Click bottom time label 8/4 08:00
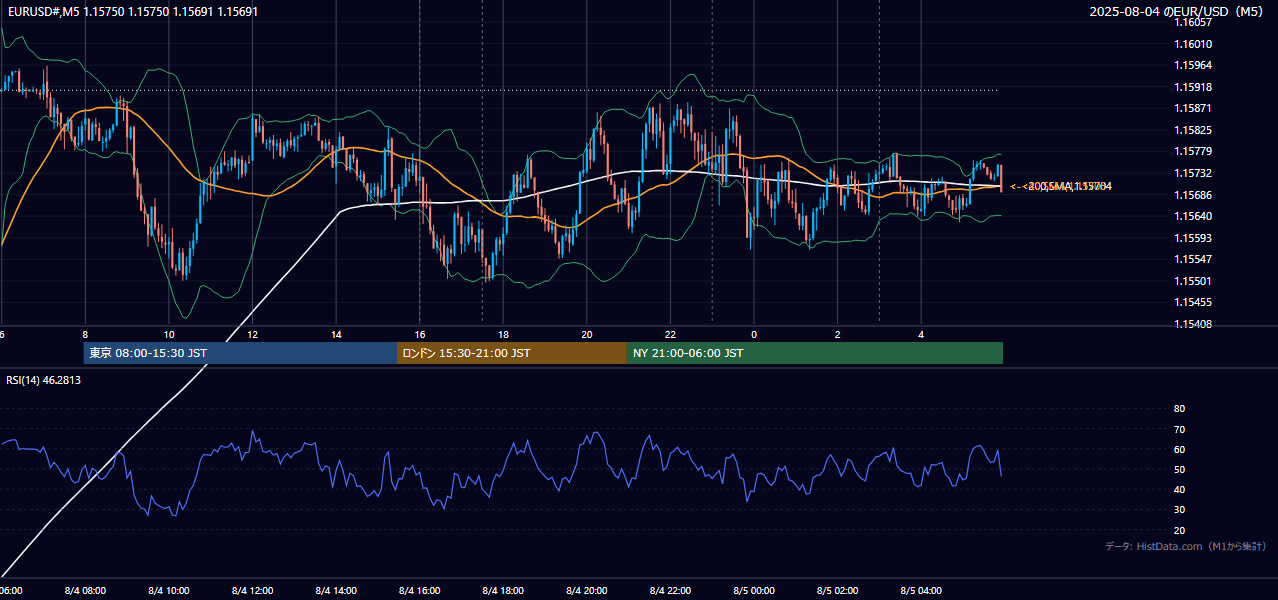Image resolution: width=1278 pixels, height=600 pixels. 84,591
